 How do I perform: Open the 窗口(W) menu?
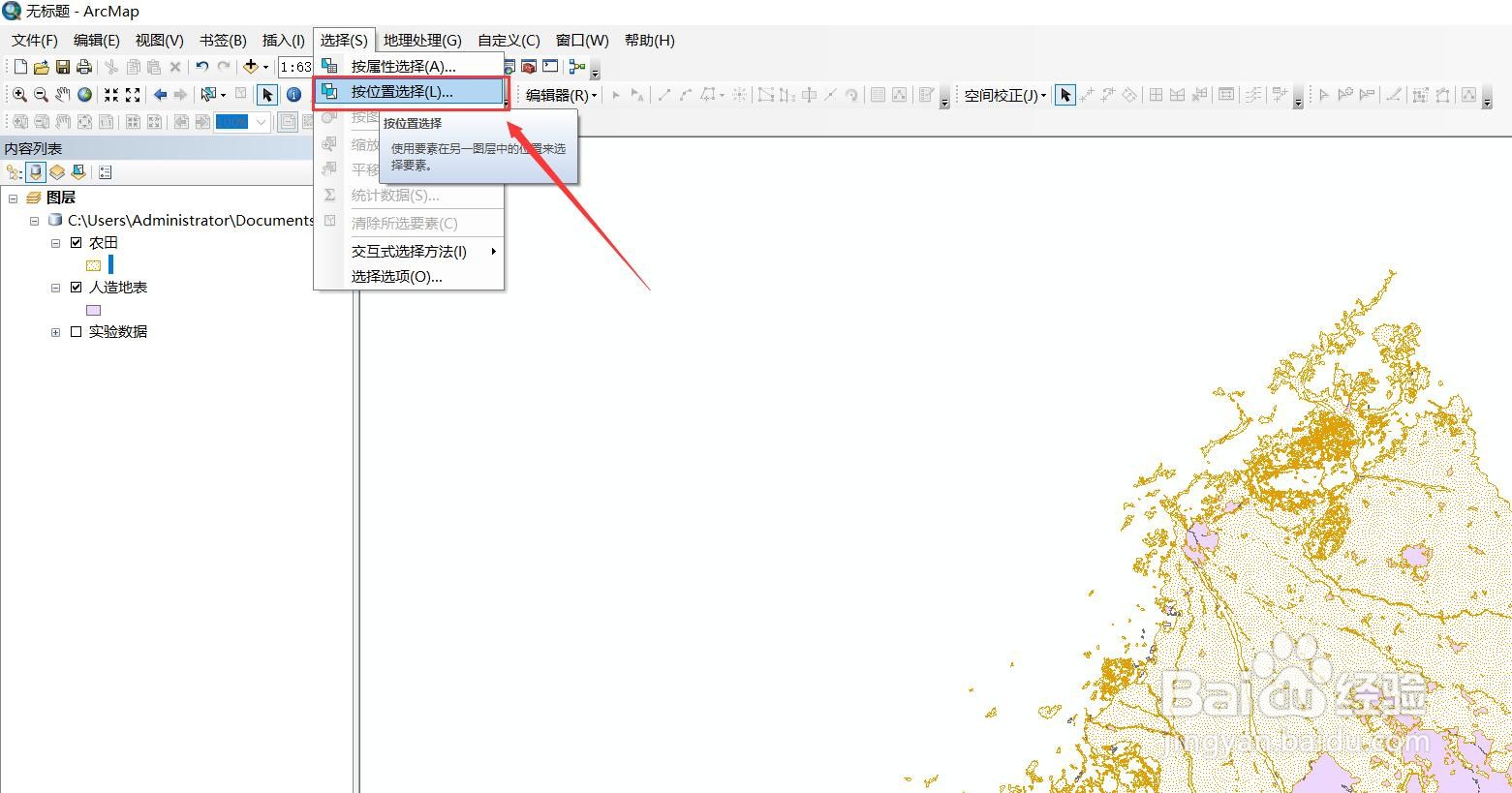coord(582,41)
